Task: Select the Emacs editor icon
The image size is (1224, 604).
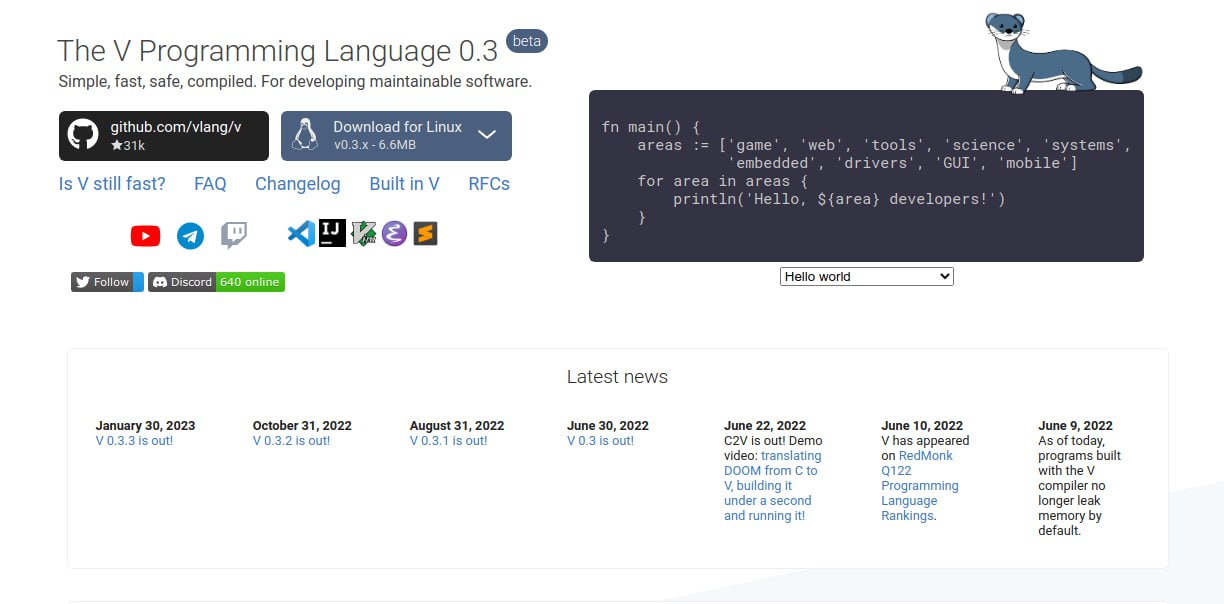Action: [394, 234]
